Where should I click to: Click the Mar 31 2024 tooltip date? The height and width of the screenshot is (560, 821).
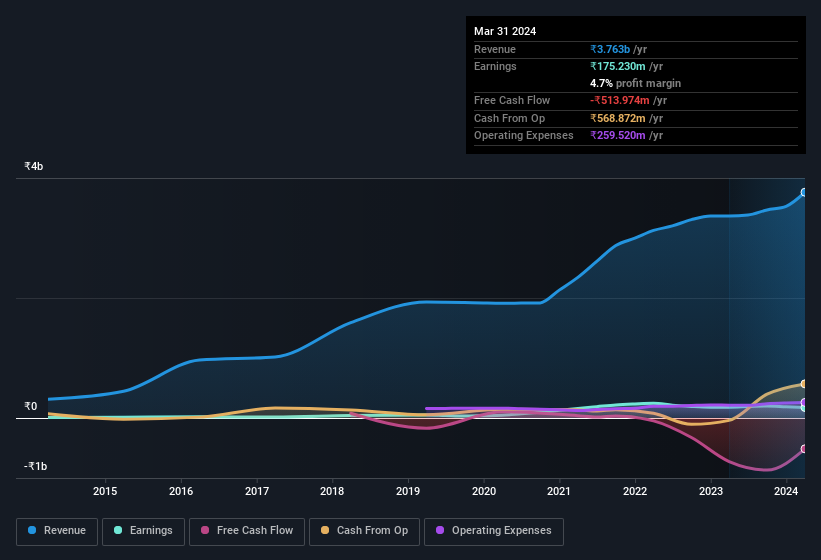[x=505, y=31]
